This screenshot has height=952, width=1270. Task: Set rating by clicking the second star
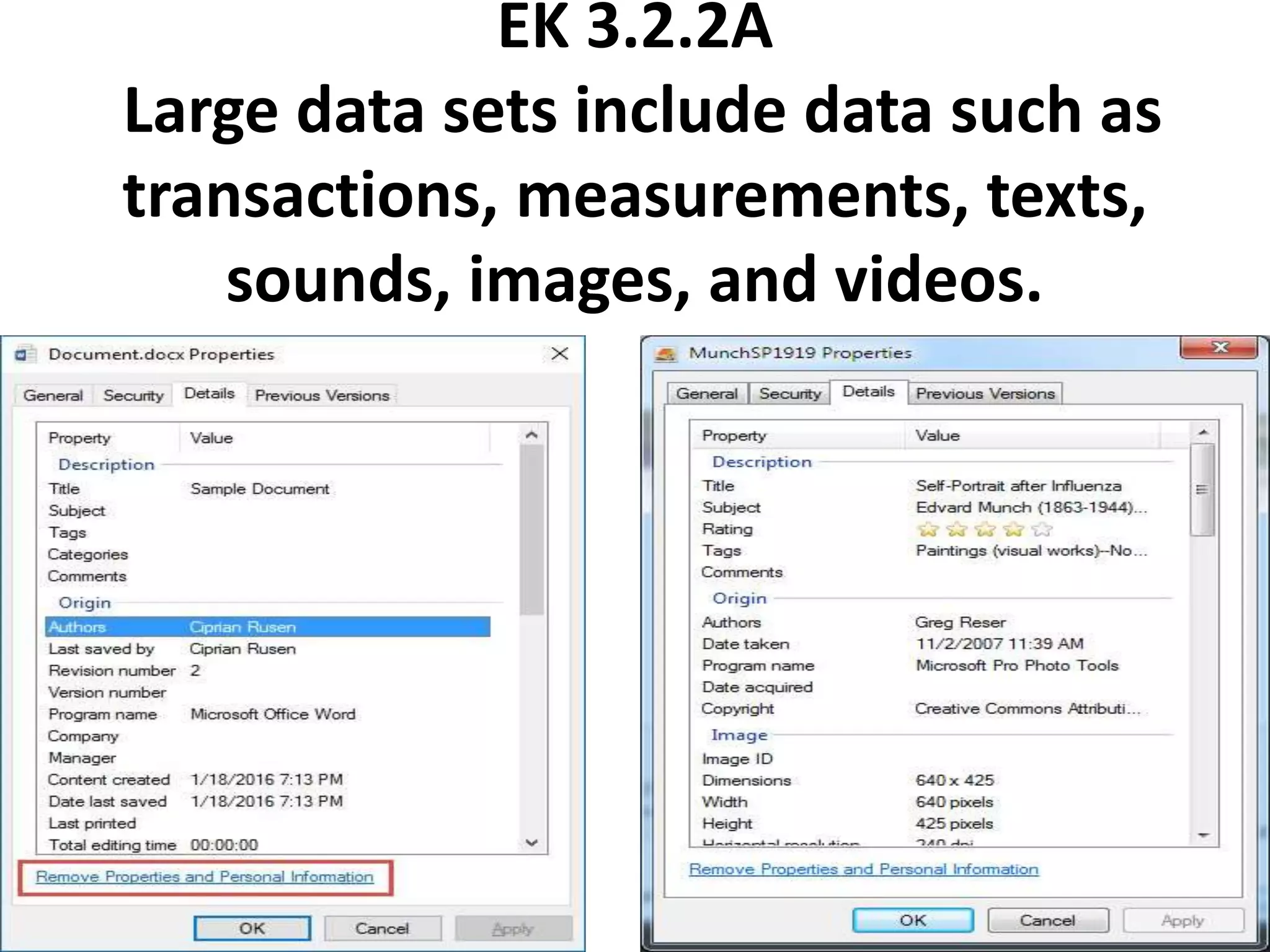click(x=957, y=529)
